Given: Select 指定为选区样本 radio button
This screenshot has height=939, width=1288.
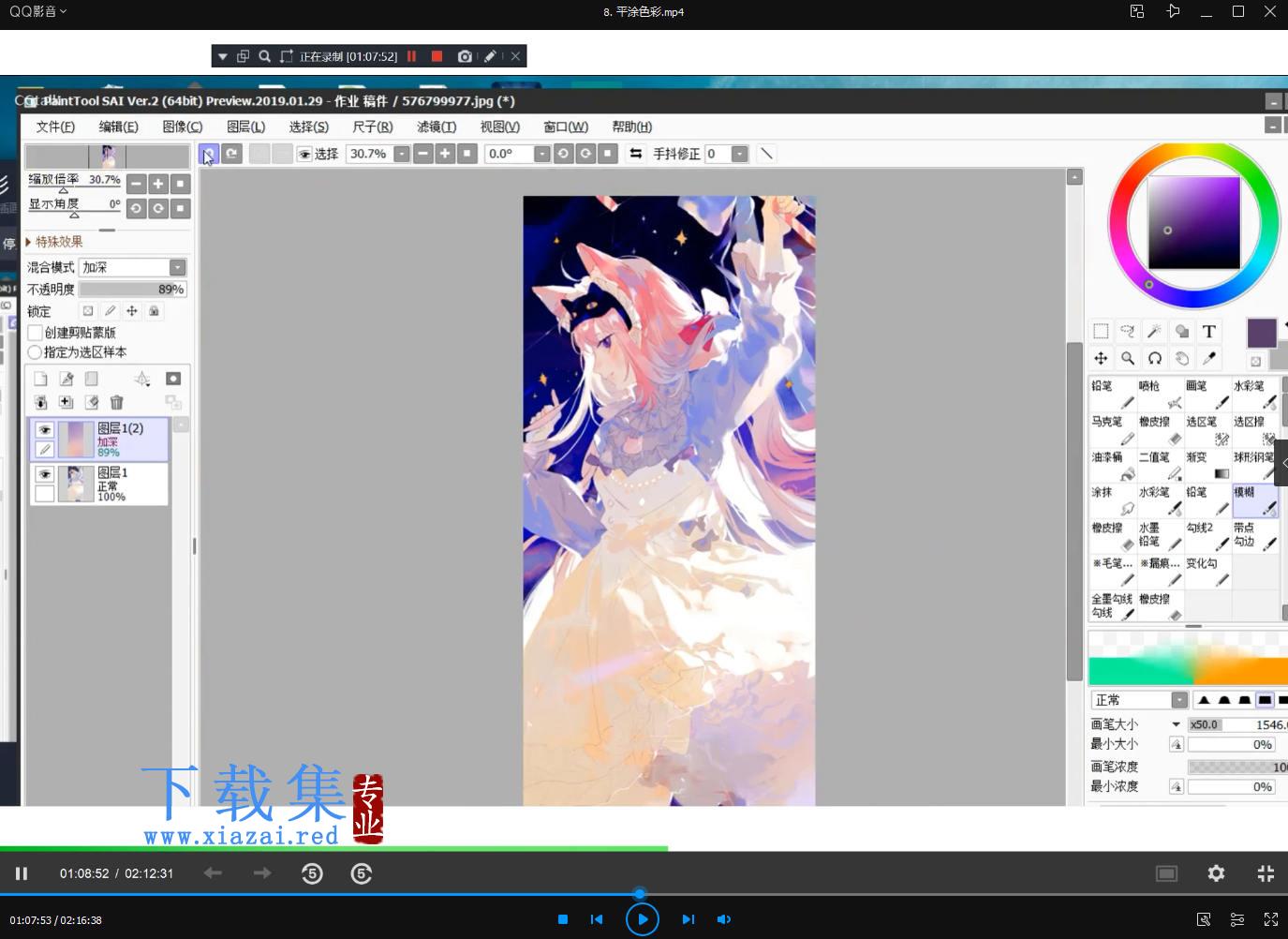Looking at the screenshot, I should click(x=35, y=352).
